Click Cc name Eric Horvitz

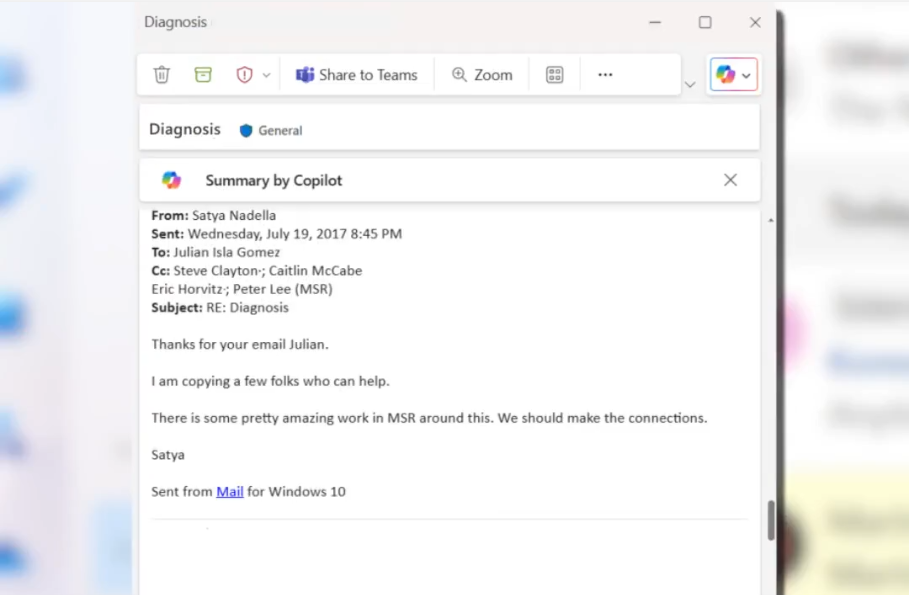tap(187, 289)
